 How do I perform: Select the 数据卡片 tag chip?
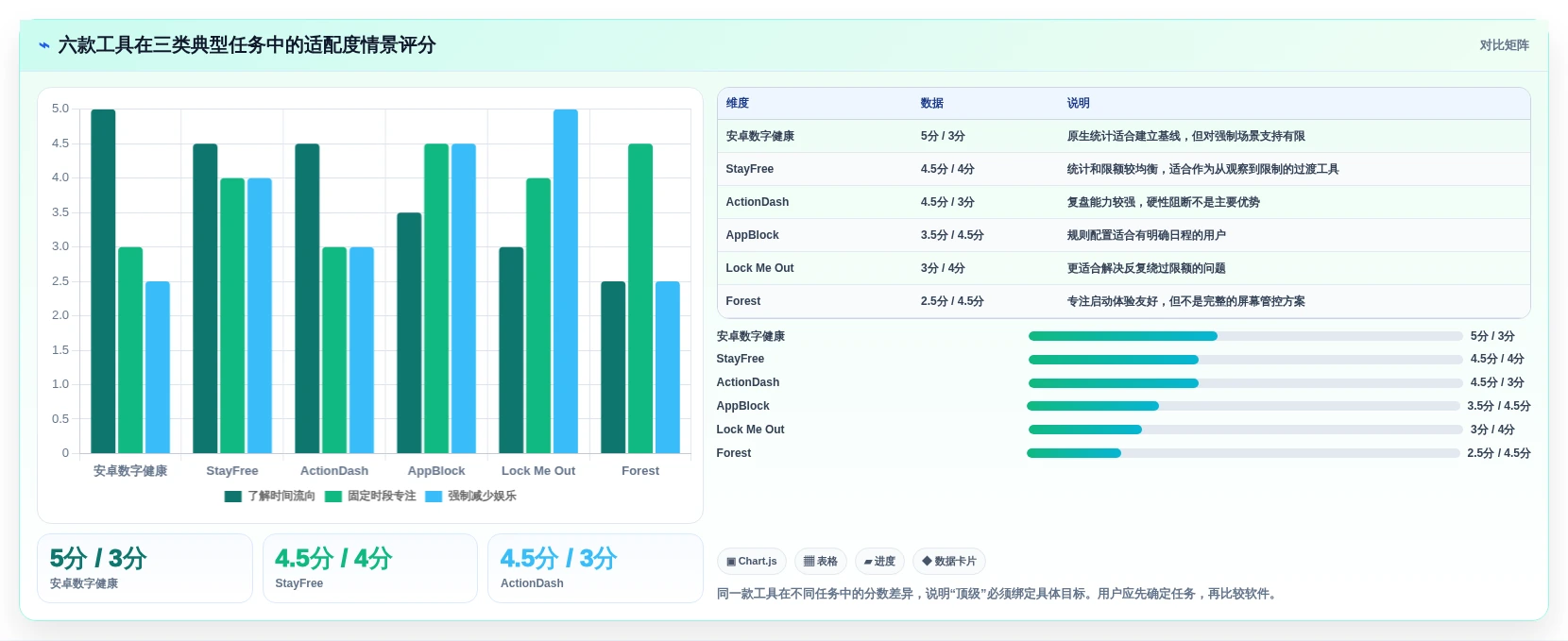(x=949, y=561)
